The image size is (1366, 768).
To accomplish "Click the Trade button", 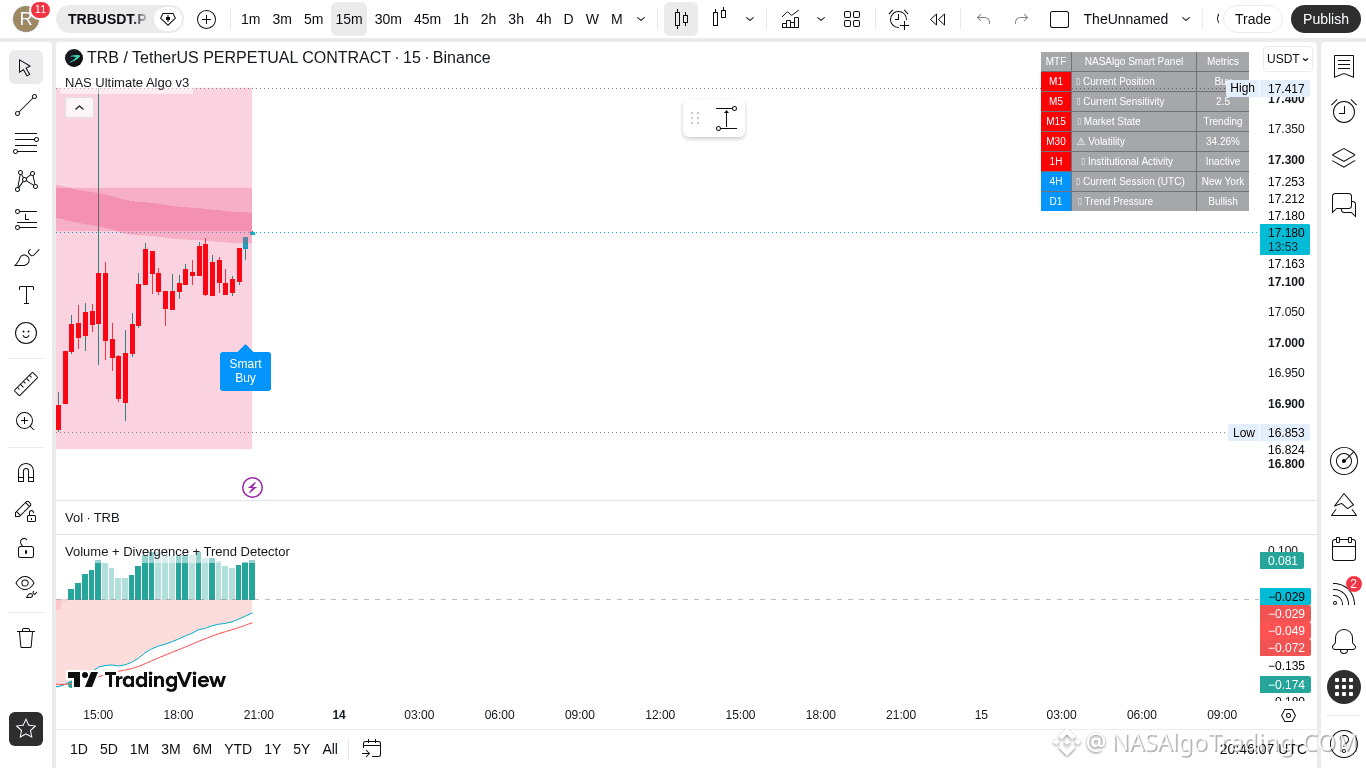I will pyautogui.click(x=1252, y=19).
